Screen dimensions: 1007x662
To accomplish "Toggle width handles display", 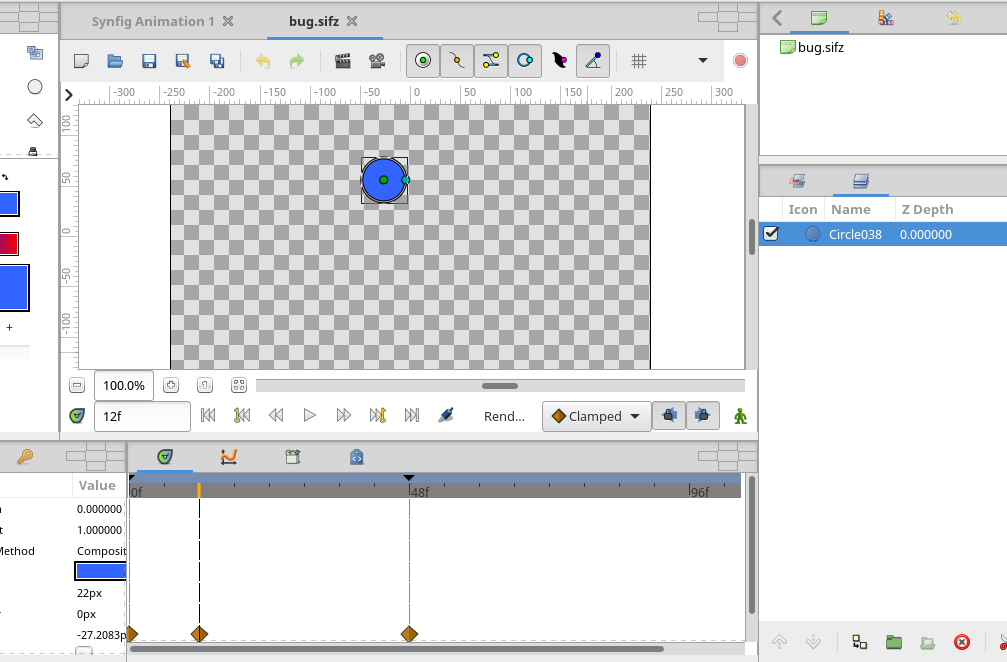I will click(559, 61).
